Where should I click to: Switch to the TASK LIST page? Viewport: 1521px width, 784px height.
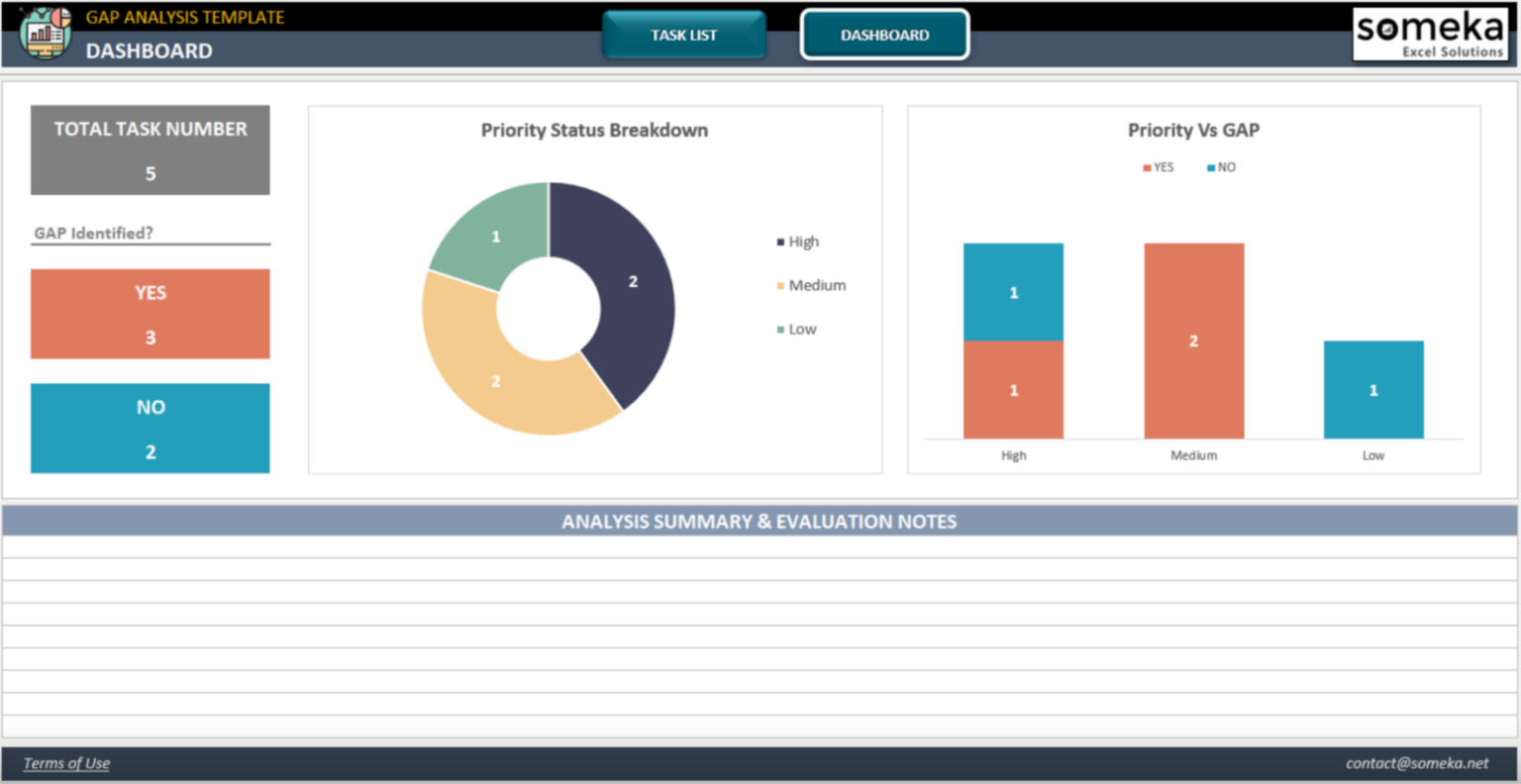click(x=683, y=35)
